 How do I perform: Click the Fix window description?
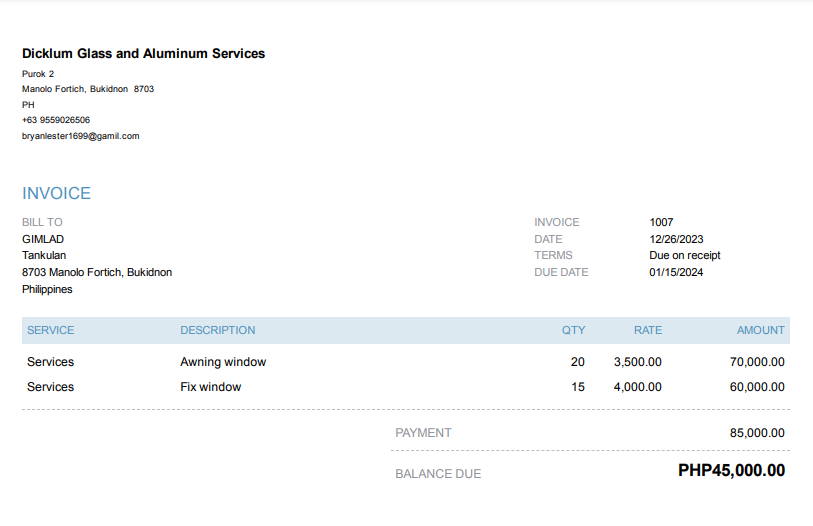(x=210, y=387)
